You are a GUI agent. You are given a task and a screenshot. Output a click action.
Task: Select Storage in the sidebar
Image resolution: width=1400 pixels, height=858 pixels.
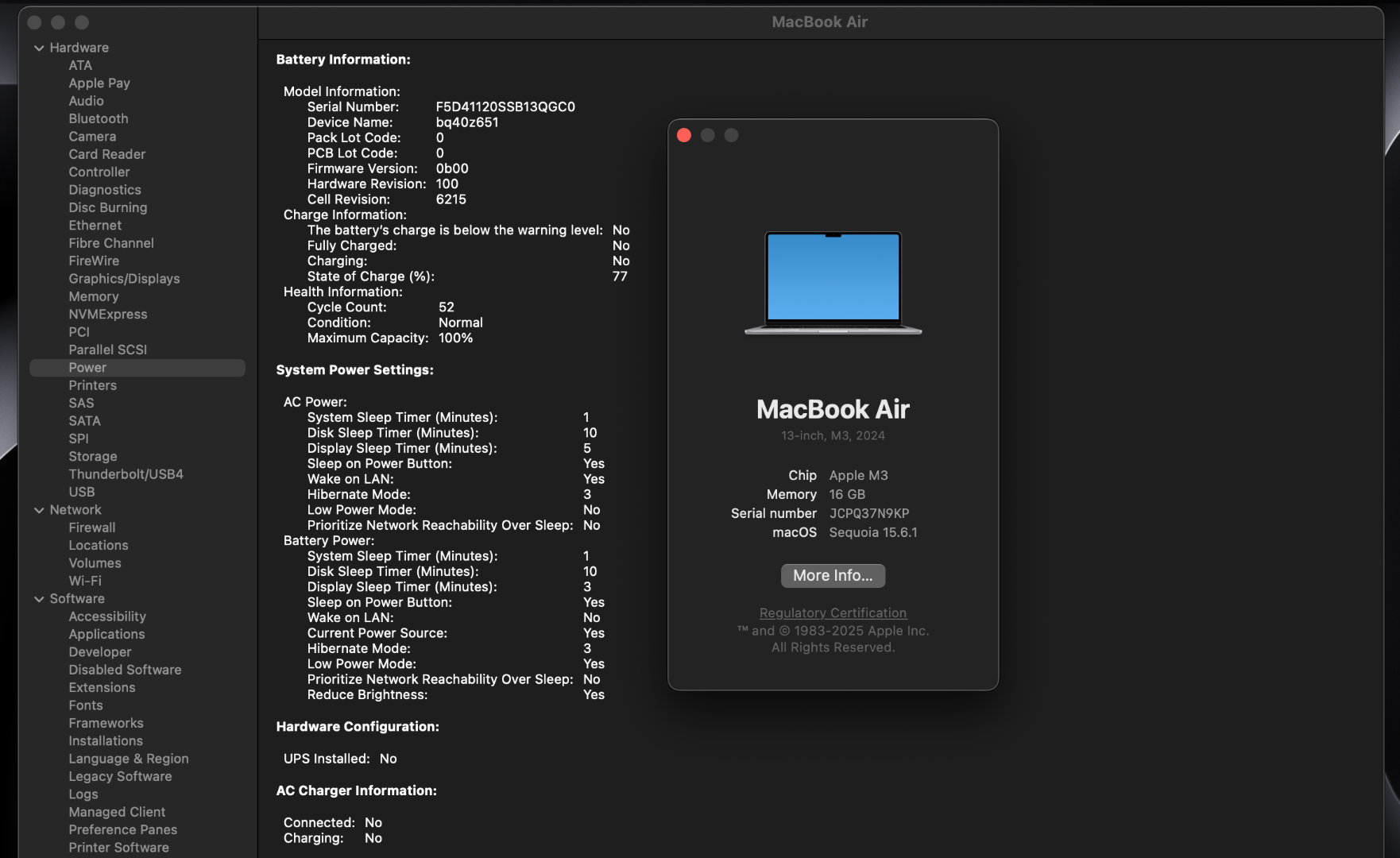(93, 457)
